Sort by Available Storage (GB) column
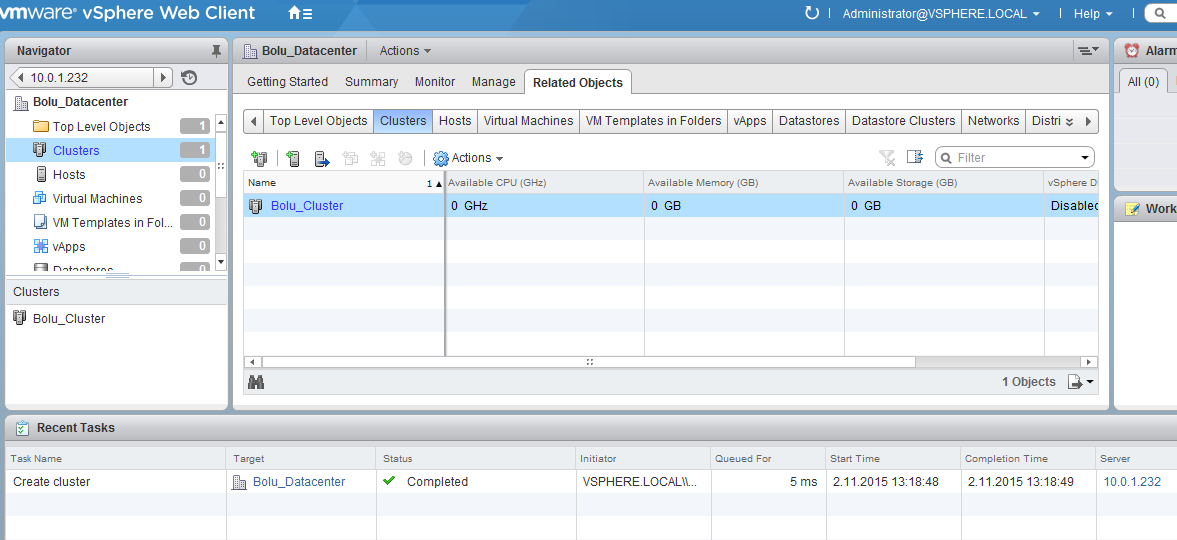The width and height of the screenshot is (1177, 540). pos(944,183)
